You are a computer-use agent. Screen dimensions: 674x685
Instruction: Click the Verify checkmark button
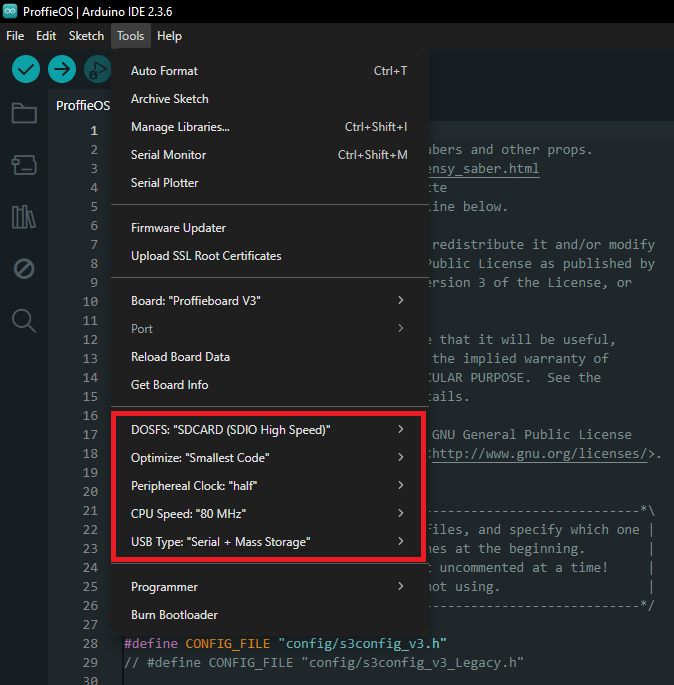pos(26,69)
